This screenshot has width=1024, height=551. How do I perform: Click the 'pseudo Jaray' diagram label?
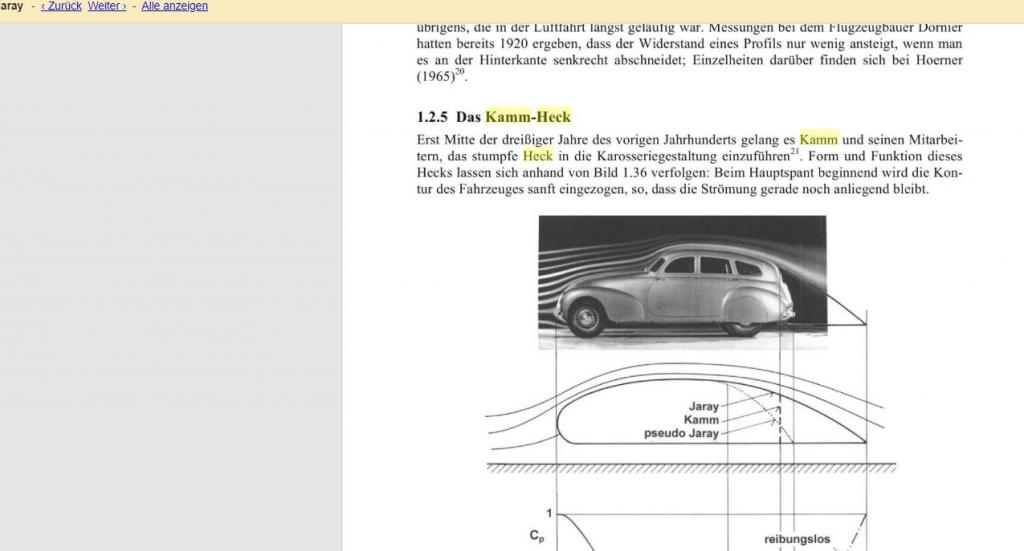coord(681,433)
